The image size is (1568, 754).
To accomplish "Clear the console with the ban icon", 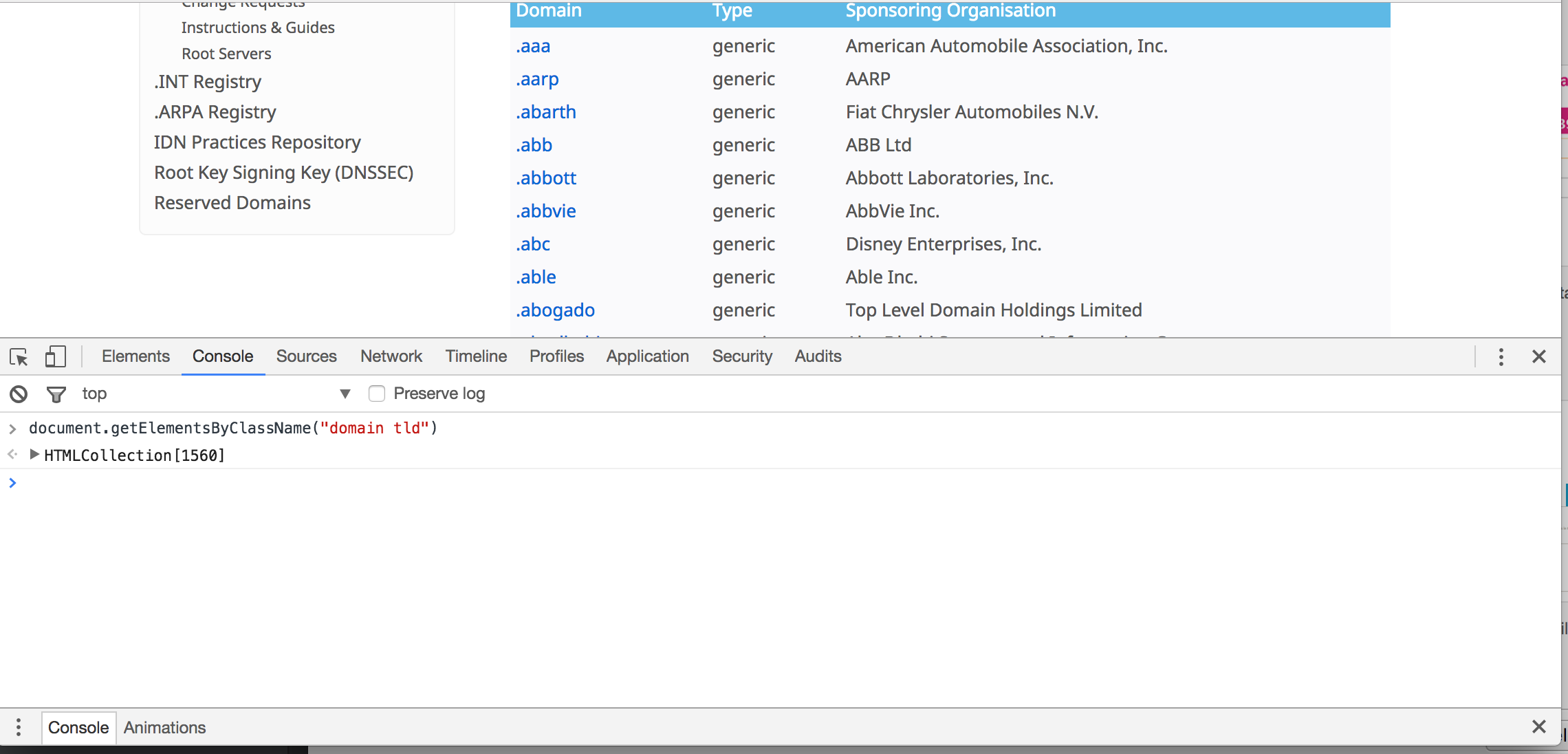I will pos(19,394).
